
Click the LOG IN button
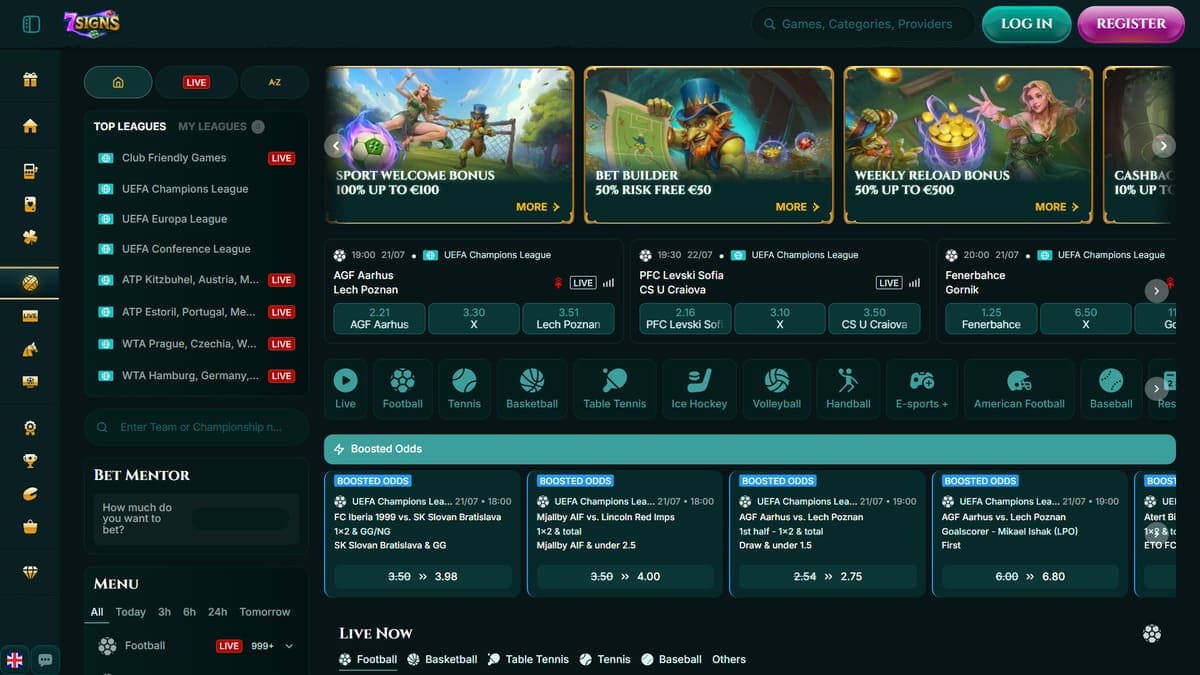[x=1027, y=24]
